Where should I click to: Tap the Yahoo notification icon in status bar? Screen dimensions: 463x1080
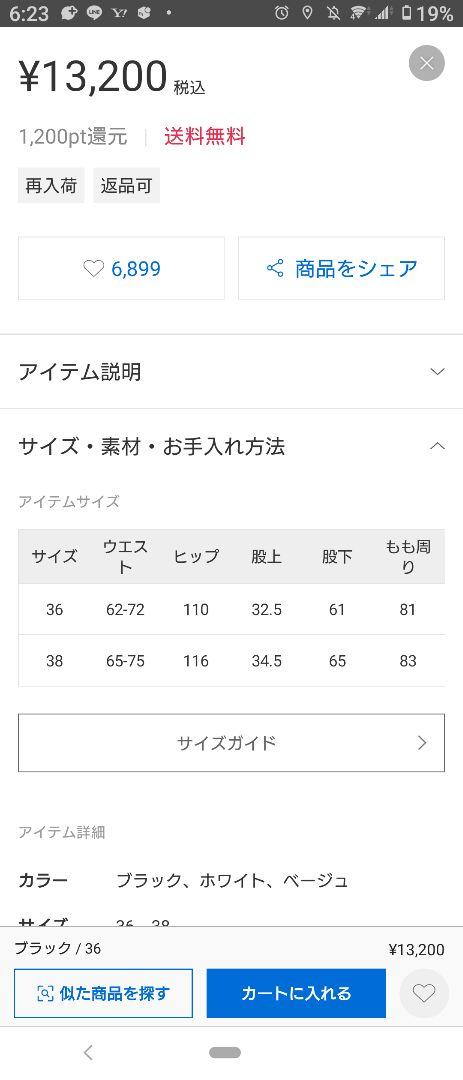pos(119,12)
